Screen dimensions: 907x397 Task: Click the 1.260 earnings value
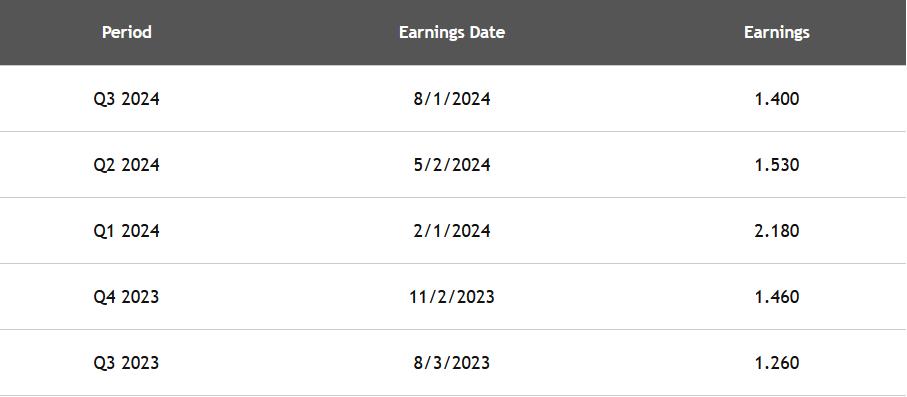point(777,363)
